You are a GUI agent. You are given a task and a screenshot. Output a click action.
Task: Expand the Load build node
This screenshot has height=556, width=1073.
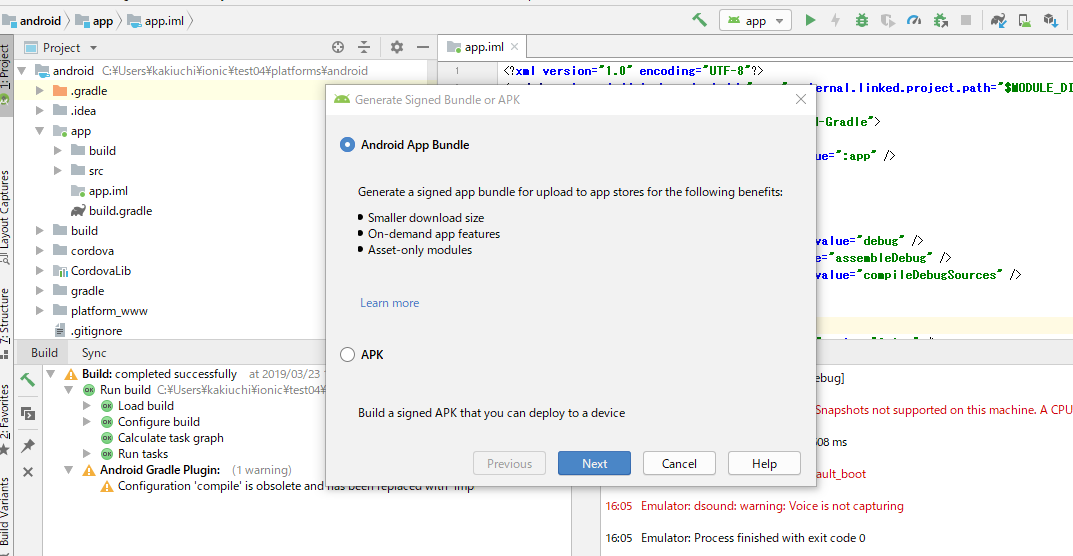pyautogui.click(x=87, y=405)
